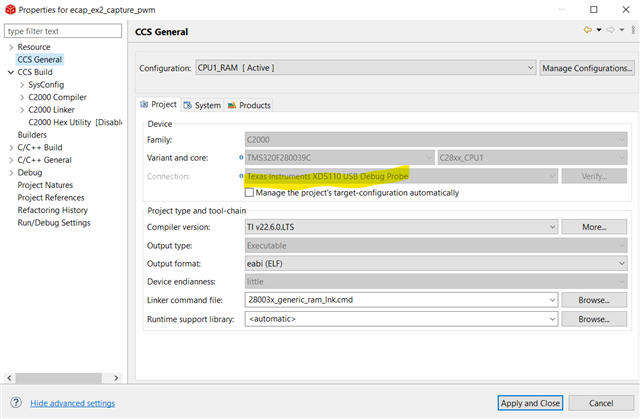640x419 pixels.
Task: Expand the CCS Build tree node
Action: point(10,72)
